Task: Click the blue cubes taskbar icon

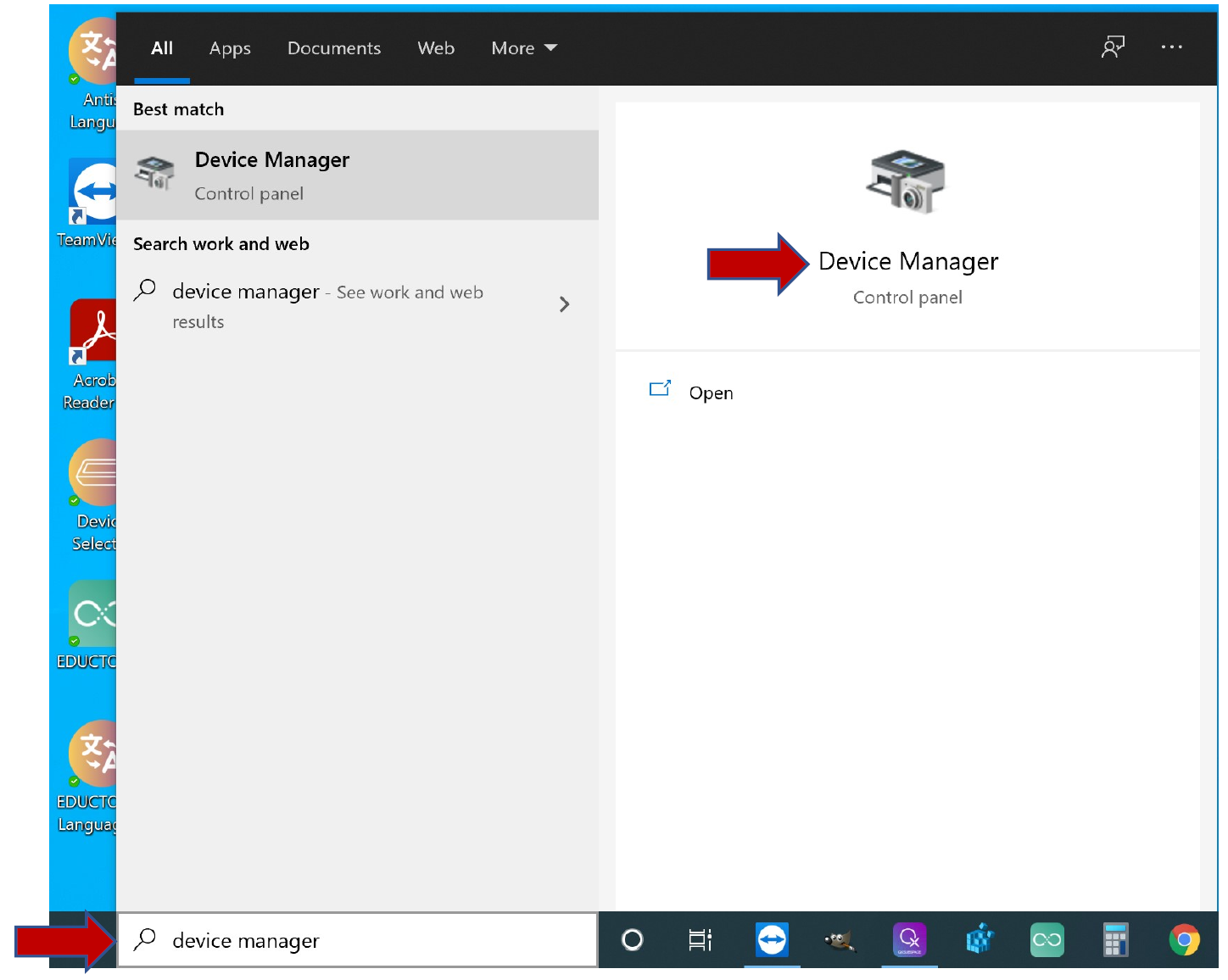Action: coord(979,940)
